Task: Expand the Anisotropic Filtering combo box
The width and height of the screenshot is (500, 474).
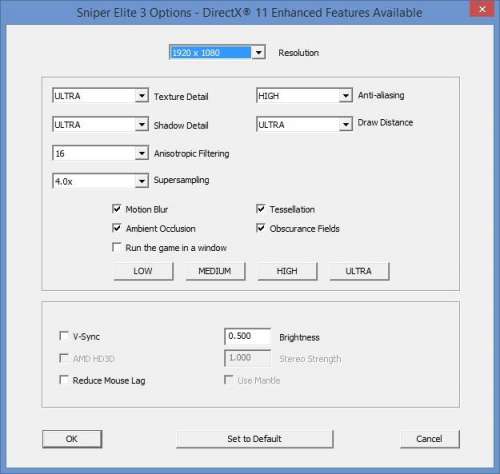Action: (x=100, y=153)
